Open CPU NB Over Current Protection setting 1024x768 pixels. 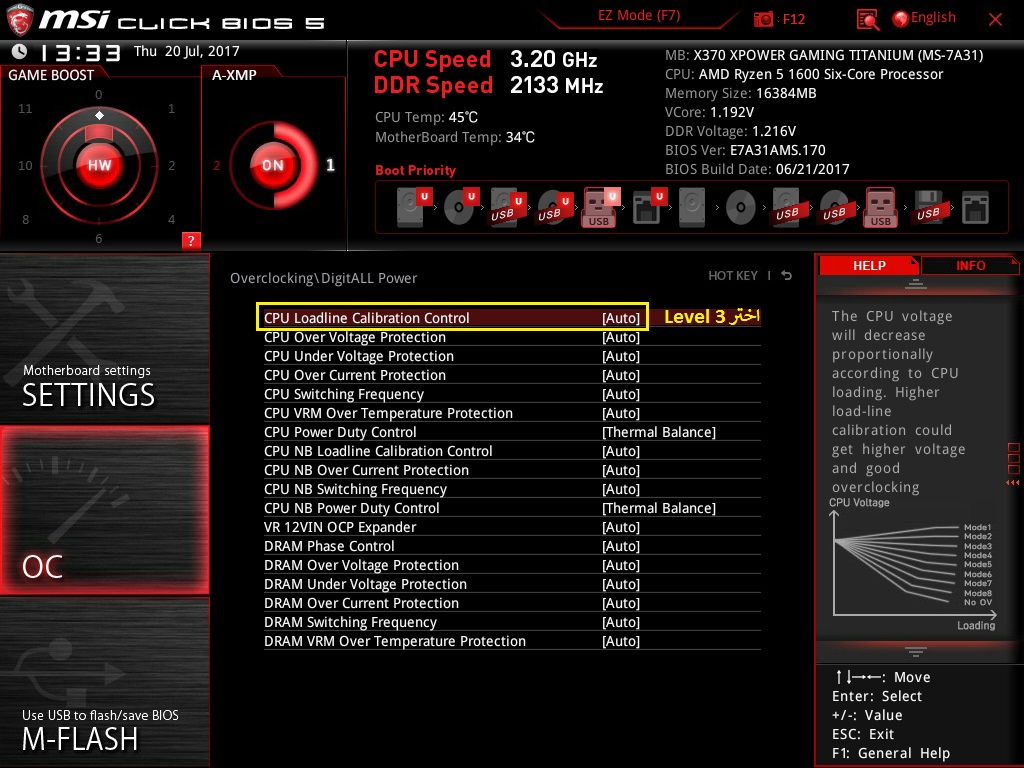click(512, 470)
